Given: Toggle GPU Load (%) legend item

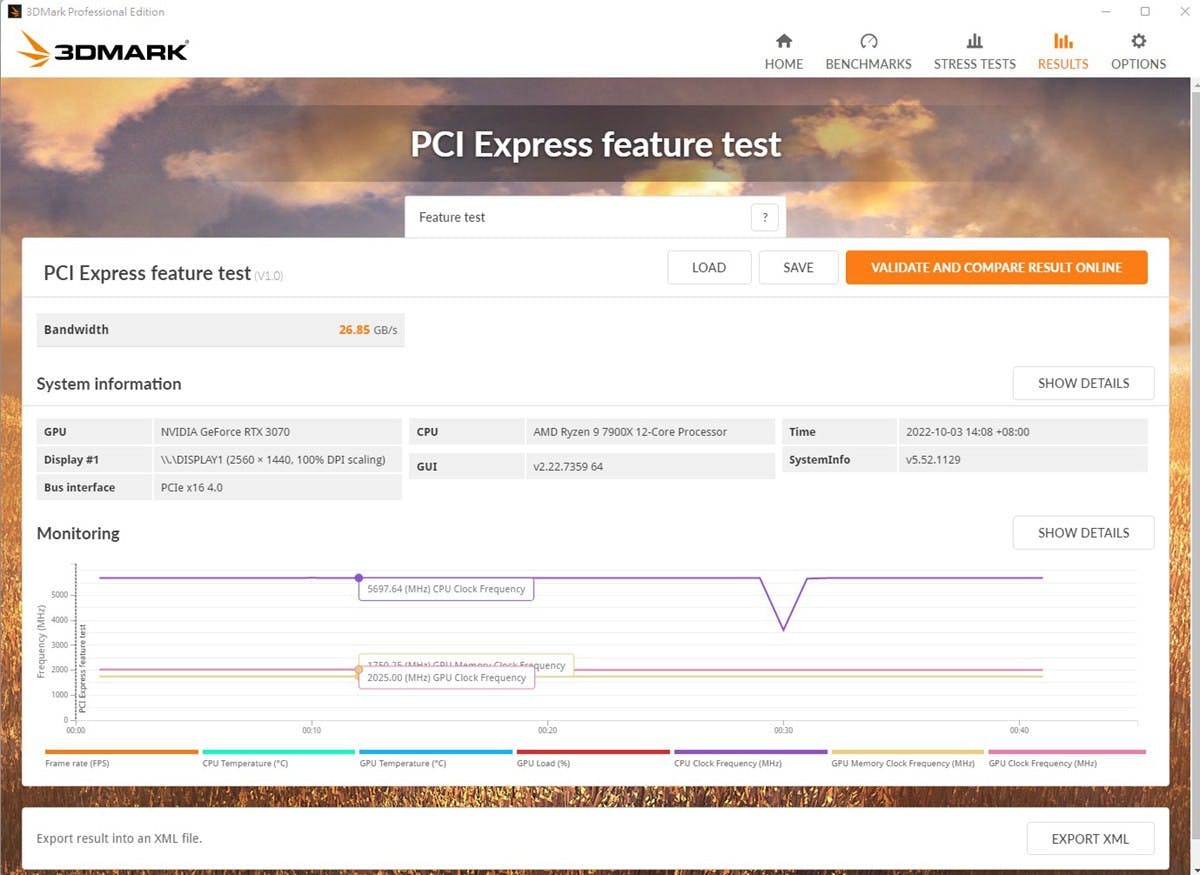Looking at the screenshot, I should pos(593,758).
